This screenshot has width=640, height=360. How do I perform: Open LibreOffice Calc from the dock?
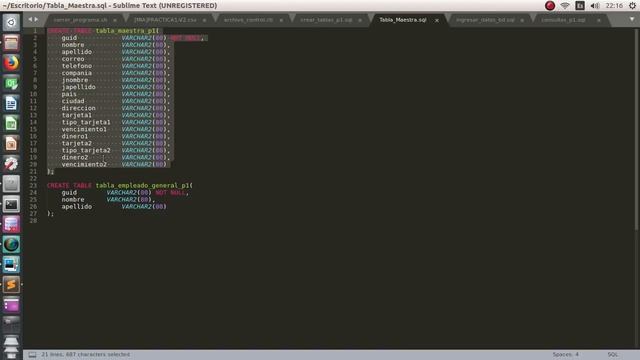point(11,123)
